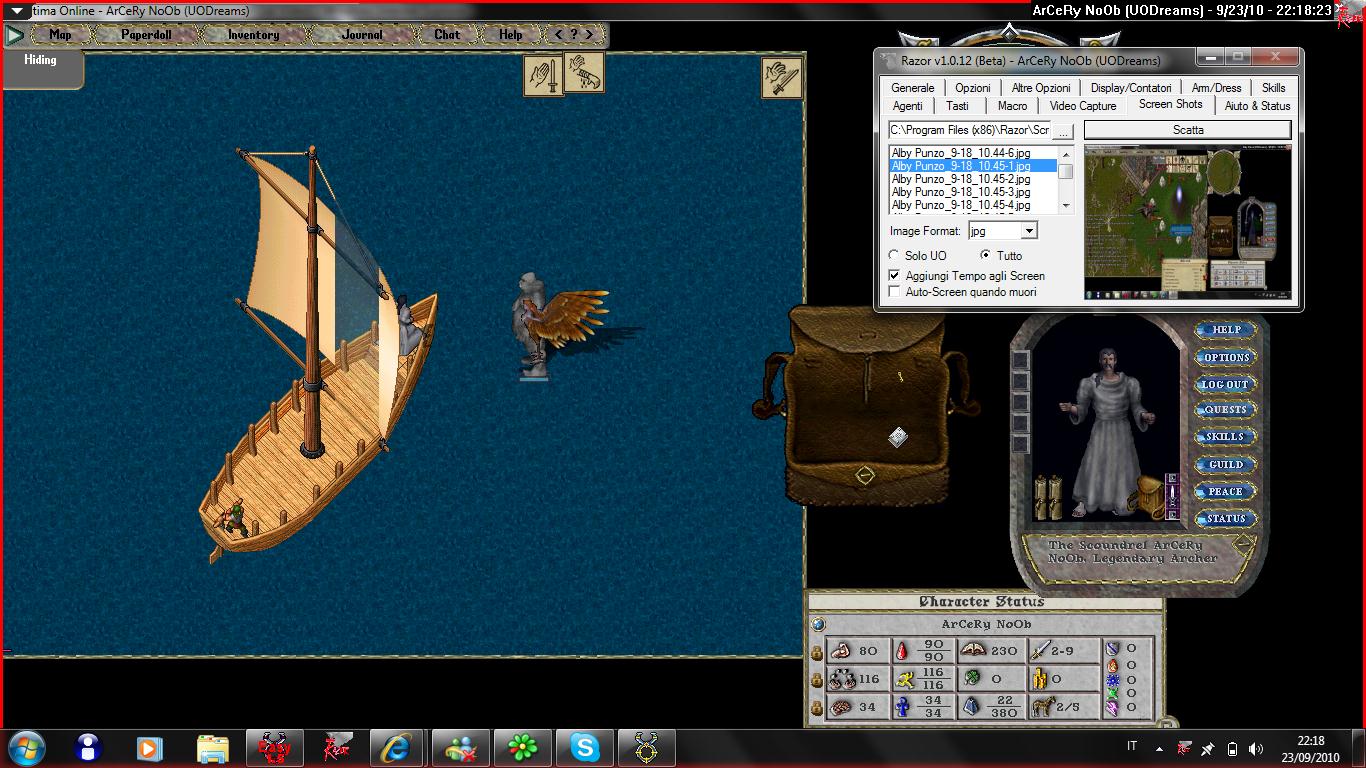Screen dimensions: 1366x768
Task: Click the OPTIONS button on paperdoll
Action: (x=1226, y=357)
